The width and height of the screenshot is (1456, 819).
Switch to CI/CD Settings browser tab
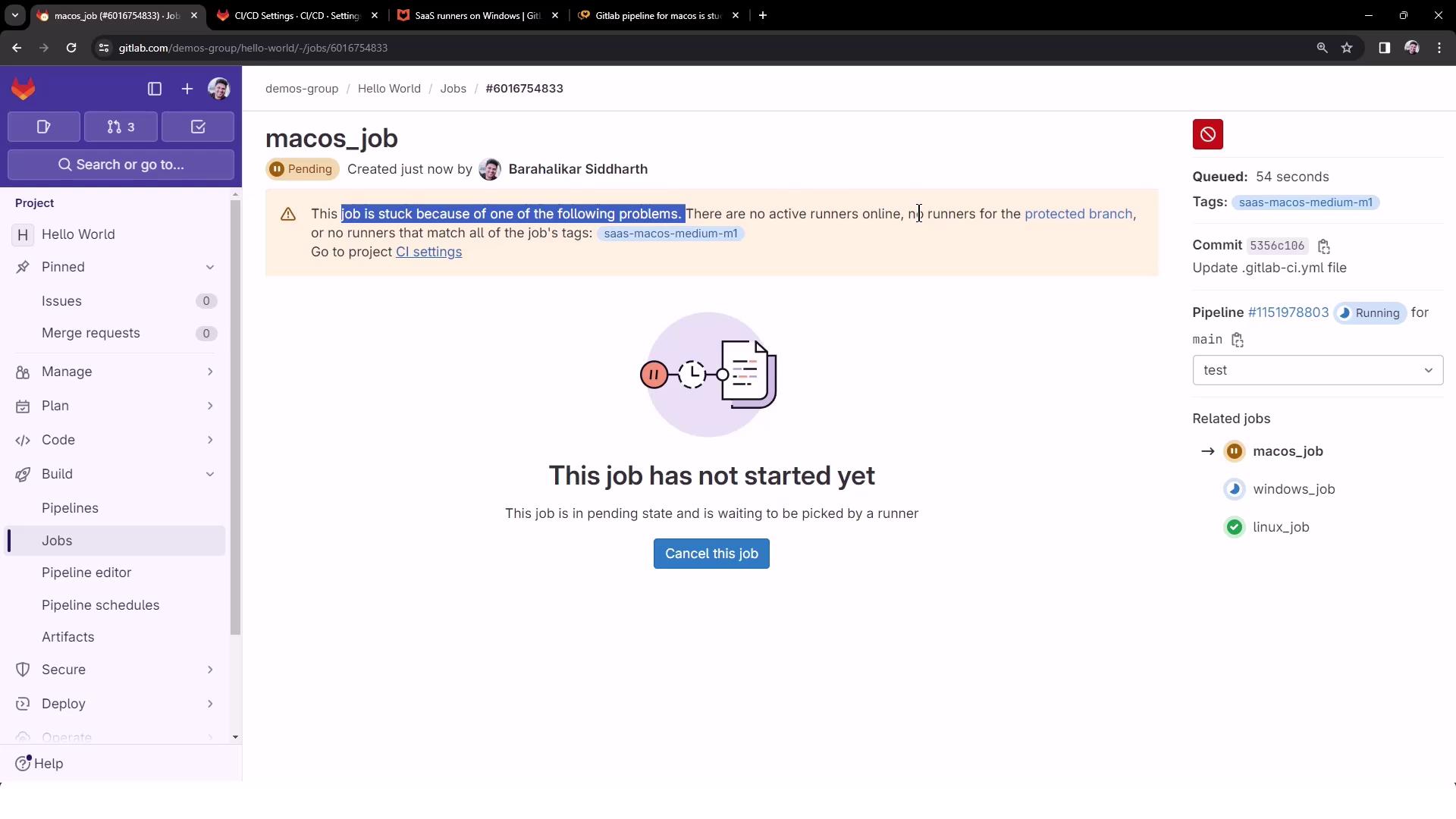[x=297, y=15]
